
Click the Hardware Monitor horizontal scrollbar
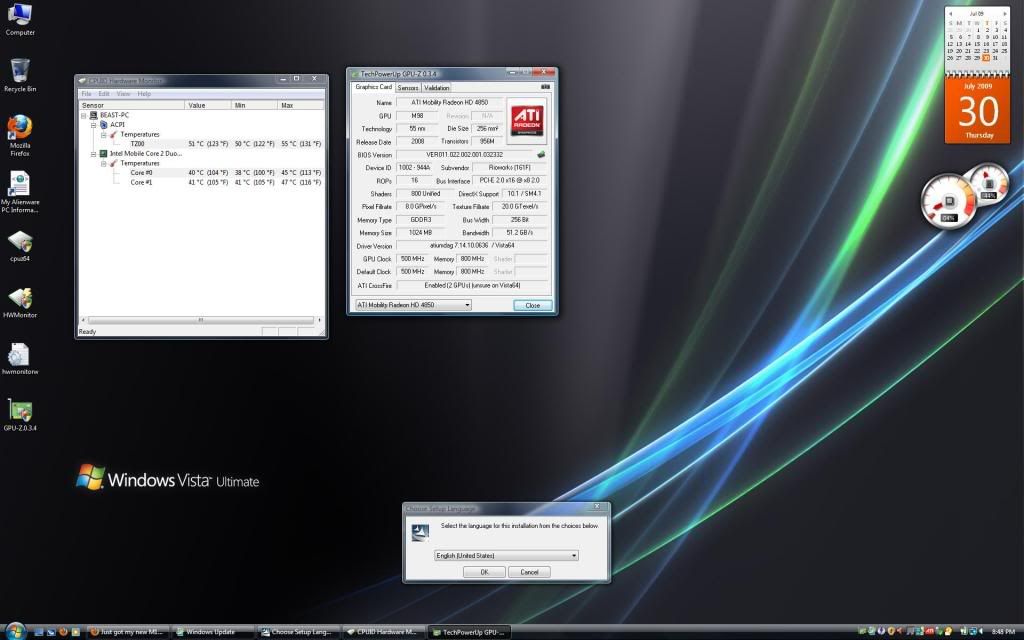pyautogui.click(x=201, y=320)
